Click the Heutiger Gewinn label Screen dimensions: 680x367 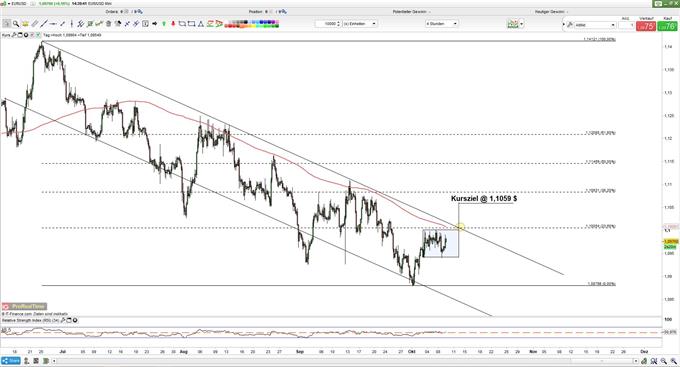pos(551,12)
